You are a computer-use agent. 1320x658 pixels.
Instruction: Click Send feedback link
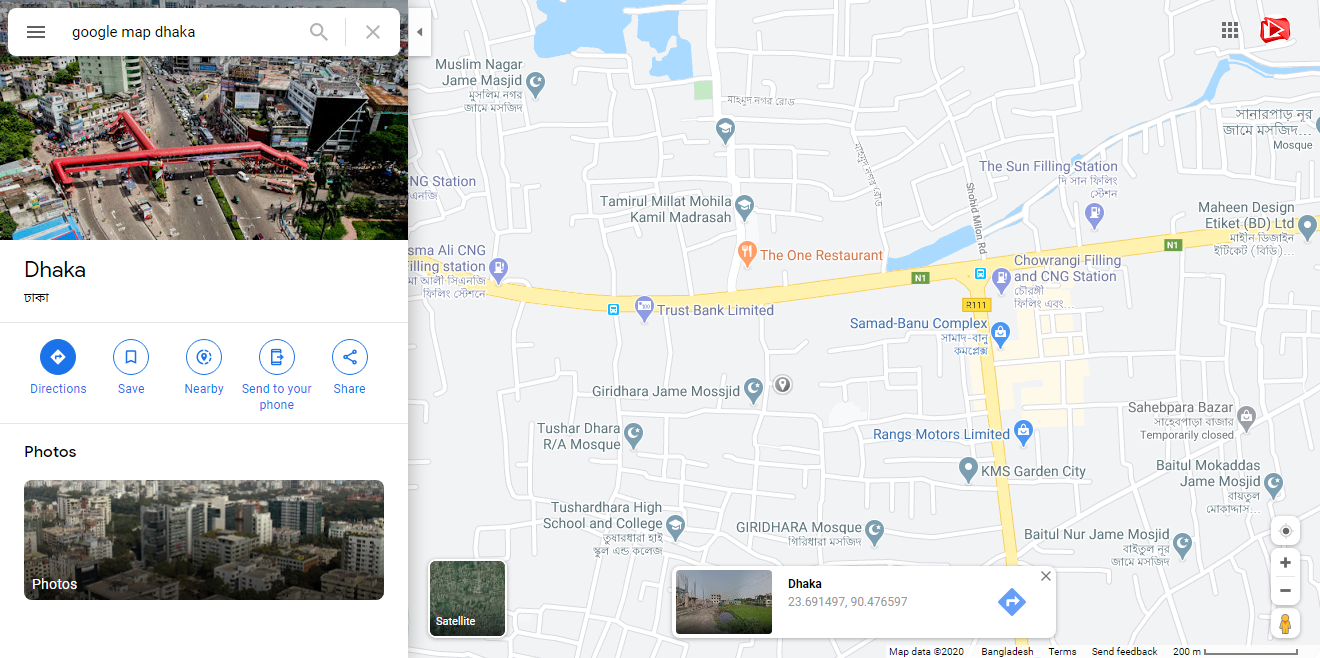coord(1124,652)
